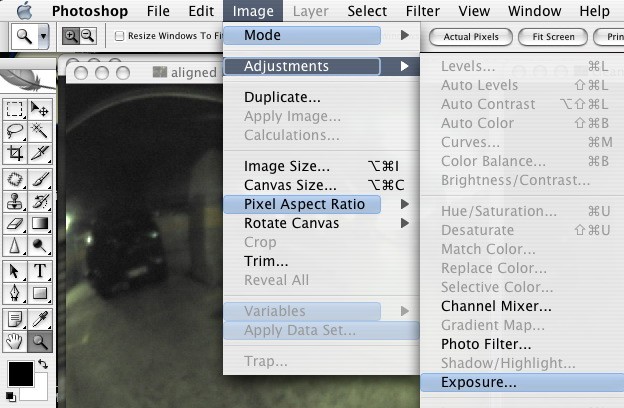Expand the Mode submenu

pyautogui.click(x=321, y=35)
